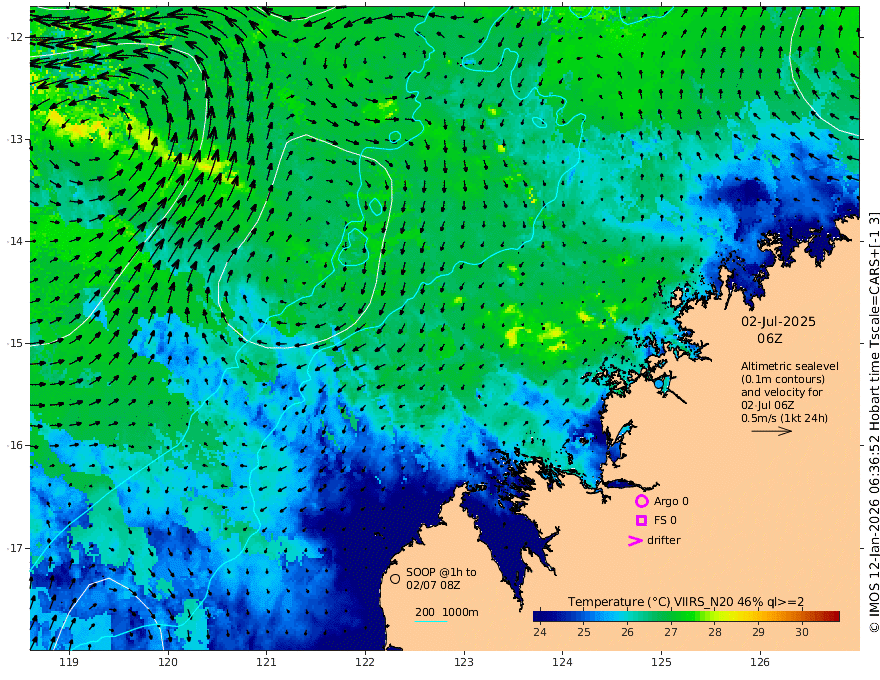
Task: Click the colorbar at 30 degrees
Action: [x=802, y=617]
